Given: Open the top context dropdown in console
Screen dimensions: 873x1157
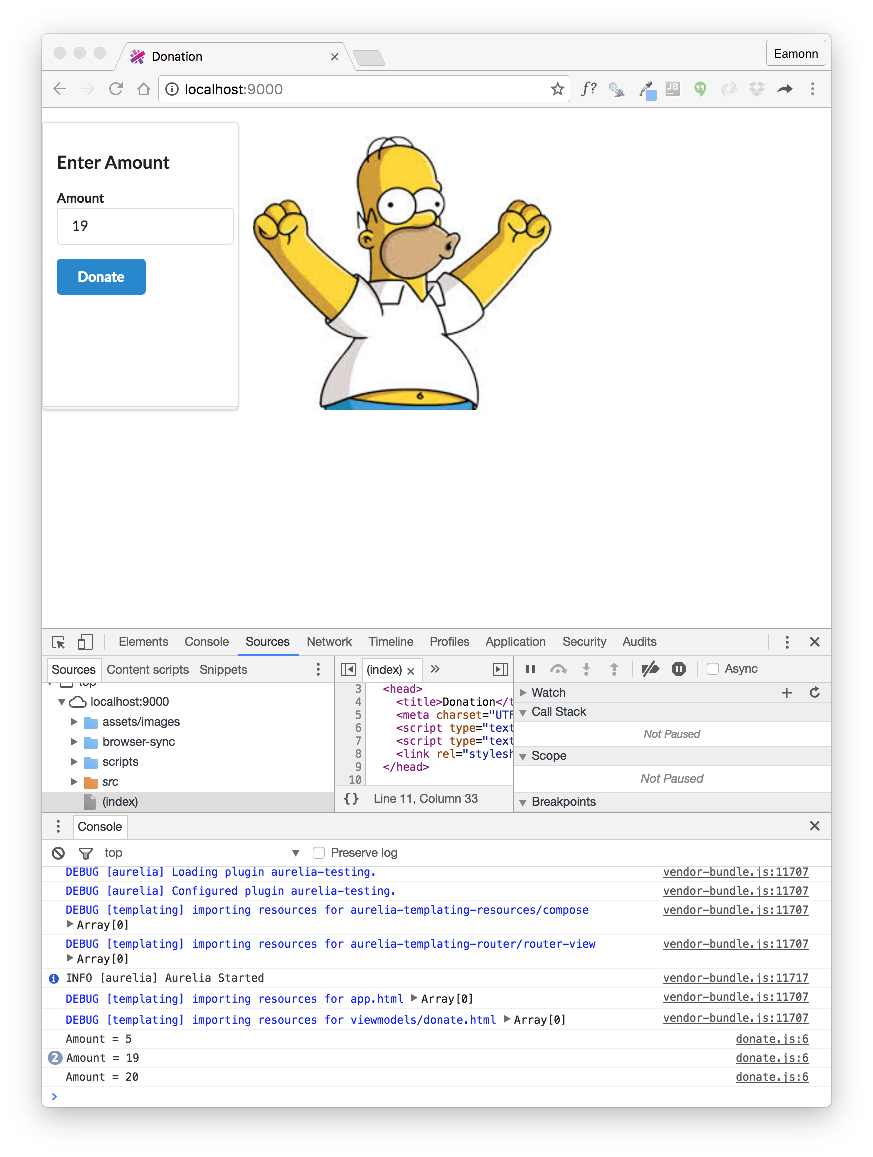Looking at the screenshot, I should [x=200, y=853].
